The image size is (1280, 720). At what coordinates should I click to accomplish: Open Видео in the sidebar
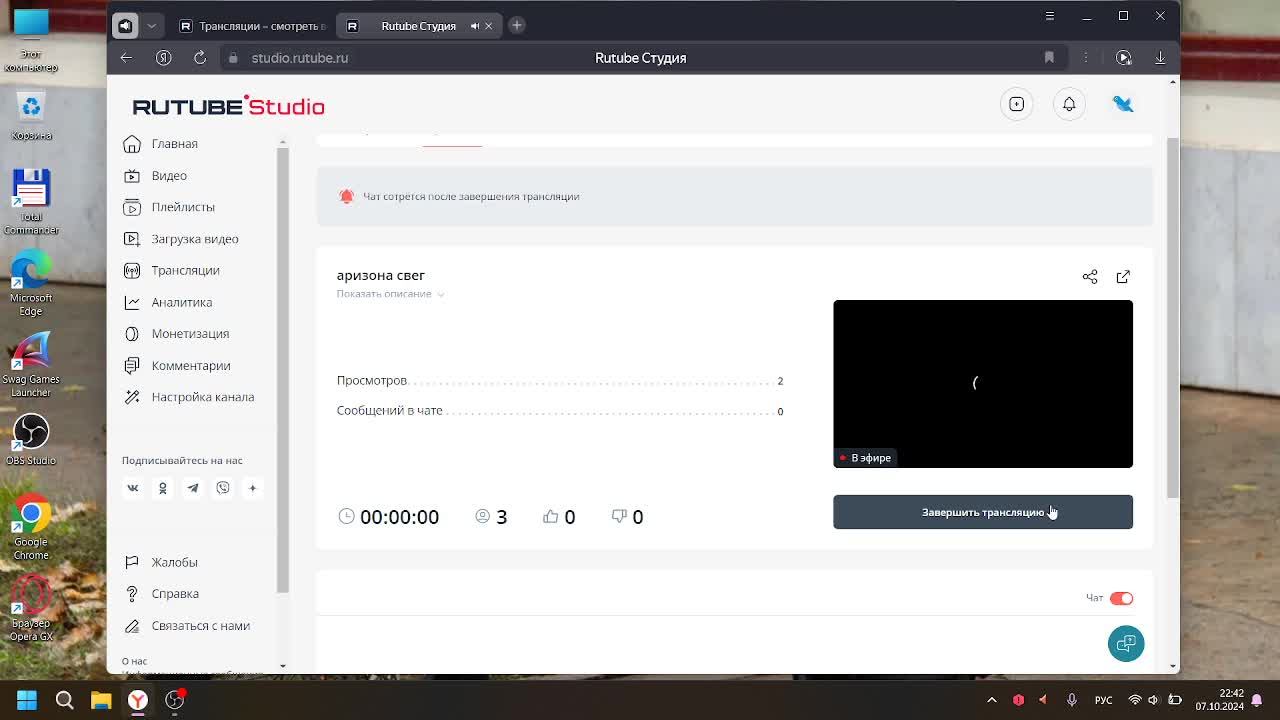point(169,176)
